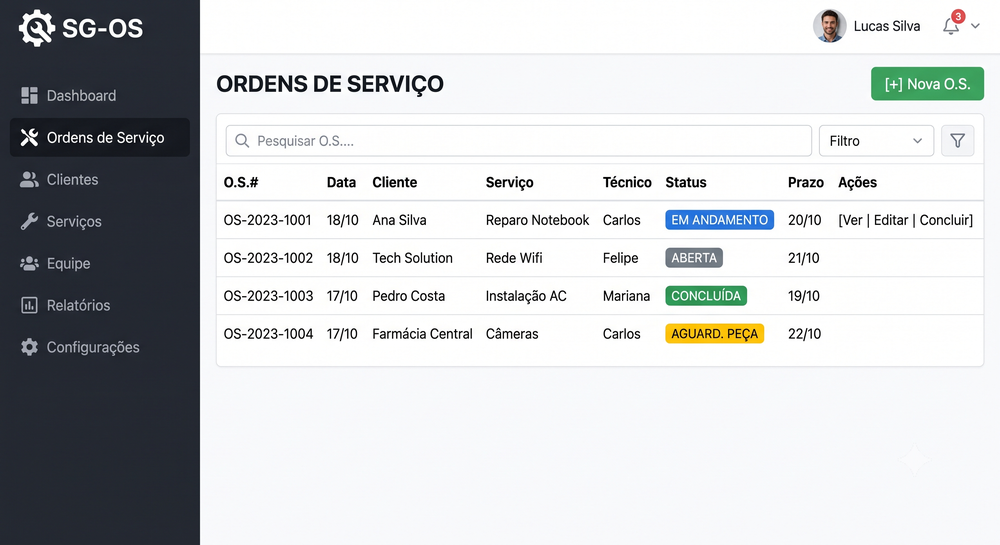Viewport: 1000px width, 545px height.
Task: Open Configurações menu item
Action: 100,347
